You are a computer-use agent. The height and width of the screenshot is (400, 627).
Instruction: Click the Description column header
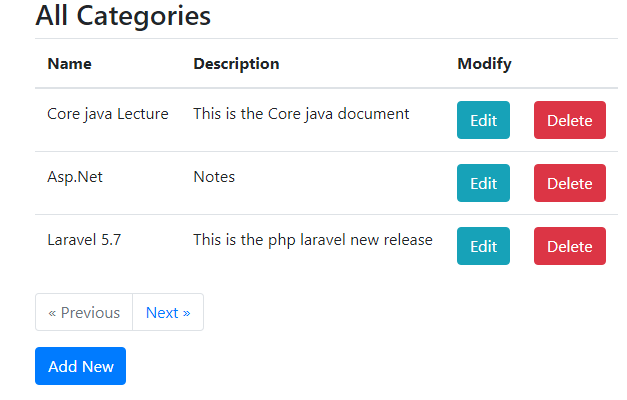click(x=236, y=64)
